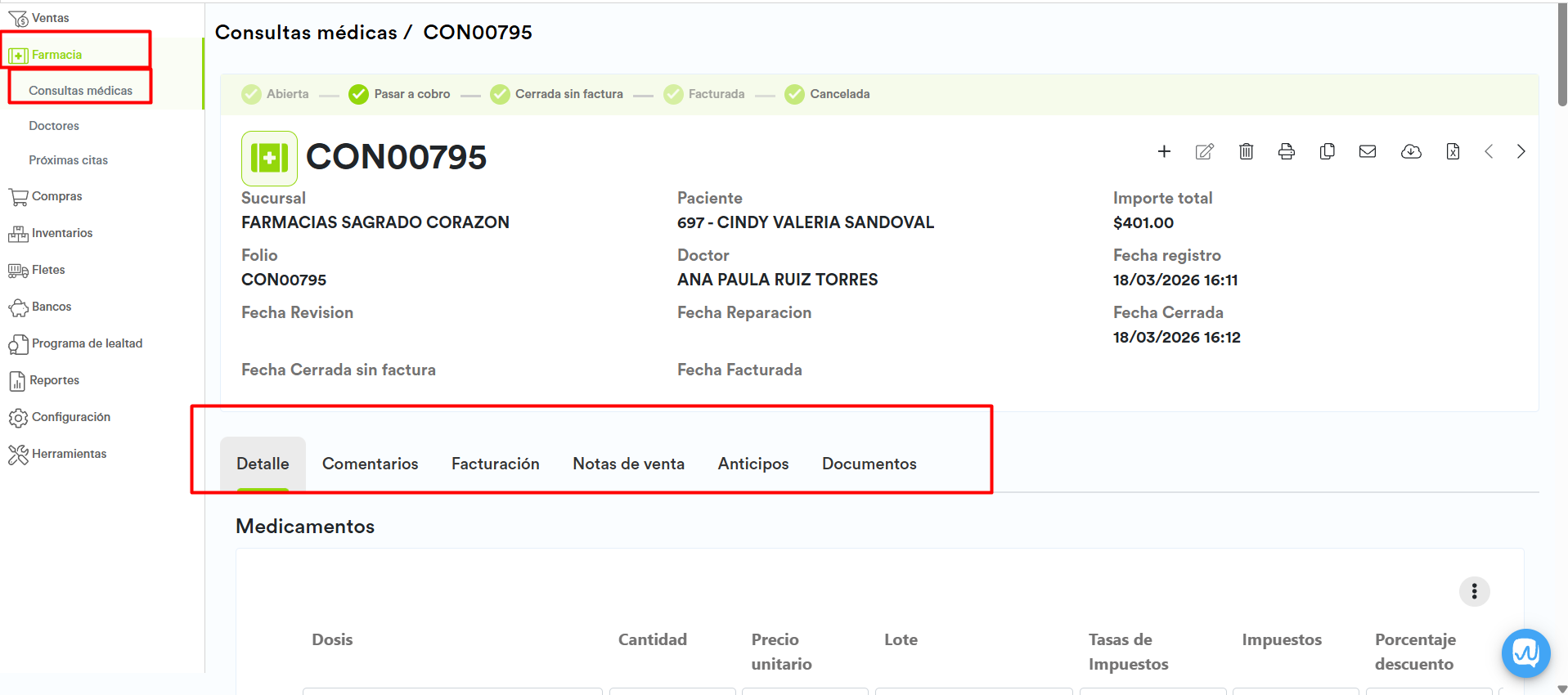Click the Tasas de Impuestos column header
This screenshot has width=1568, height=695.
[x=1128, y=652]
